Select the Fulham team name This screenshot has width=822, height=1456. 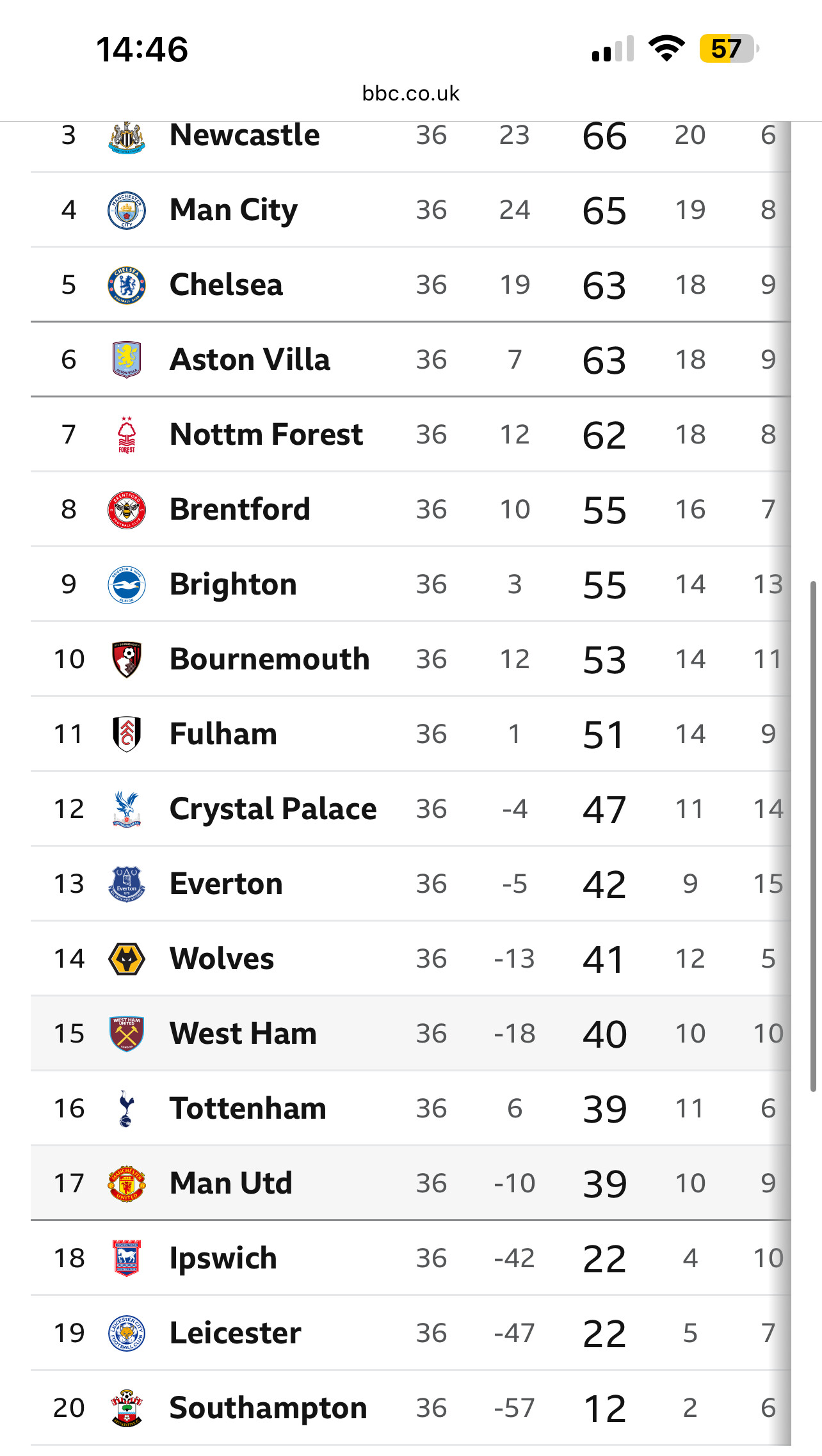click(x=223, y=734)
